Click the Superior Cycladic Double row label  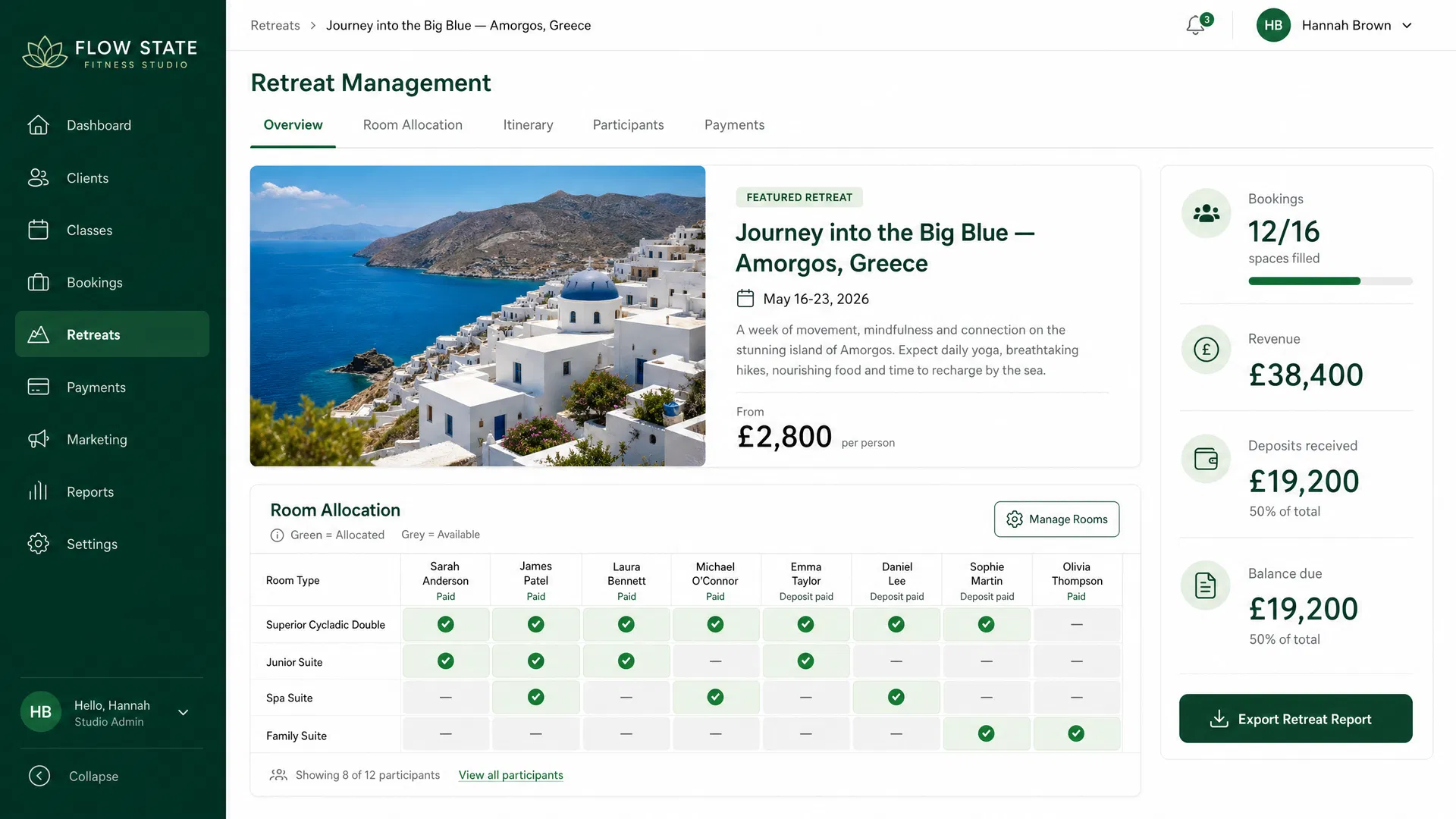tap(325, 625)
